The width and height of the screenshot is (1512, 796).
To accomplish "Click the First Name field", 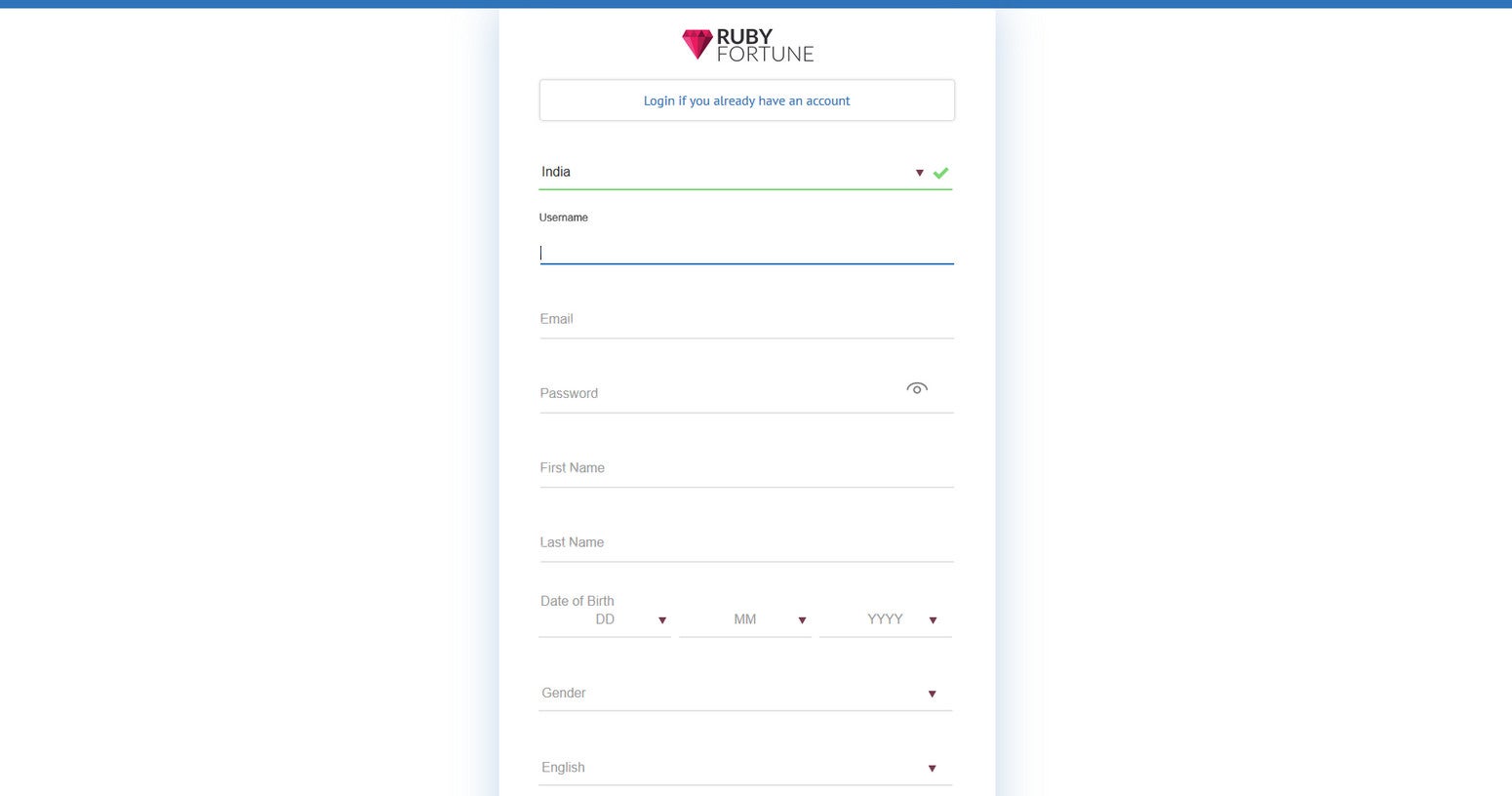I will click(746, 469).
